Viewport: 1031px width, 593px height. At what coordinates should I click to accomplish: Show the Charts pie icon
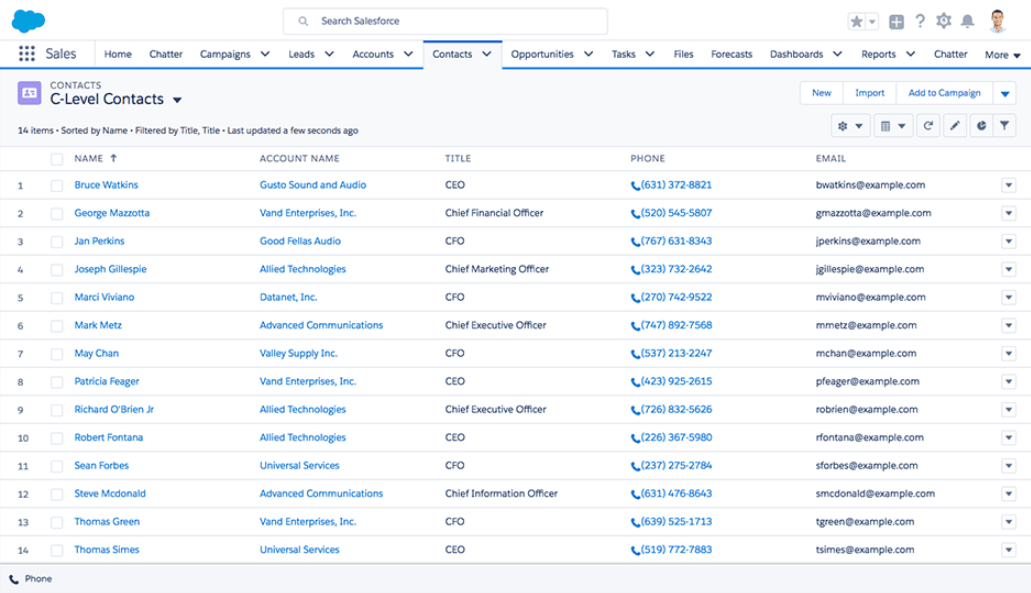pyautogui.click(x=981, y=126)
